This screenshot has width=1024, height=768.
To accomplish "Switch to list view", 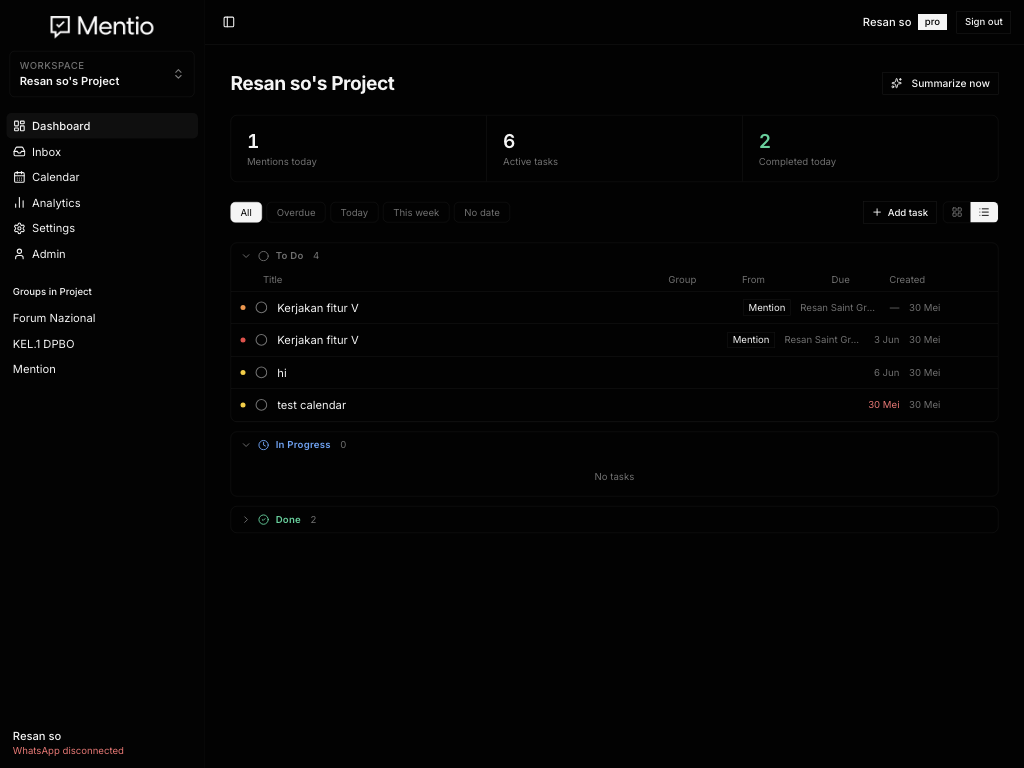I will 984,212.
